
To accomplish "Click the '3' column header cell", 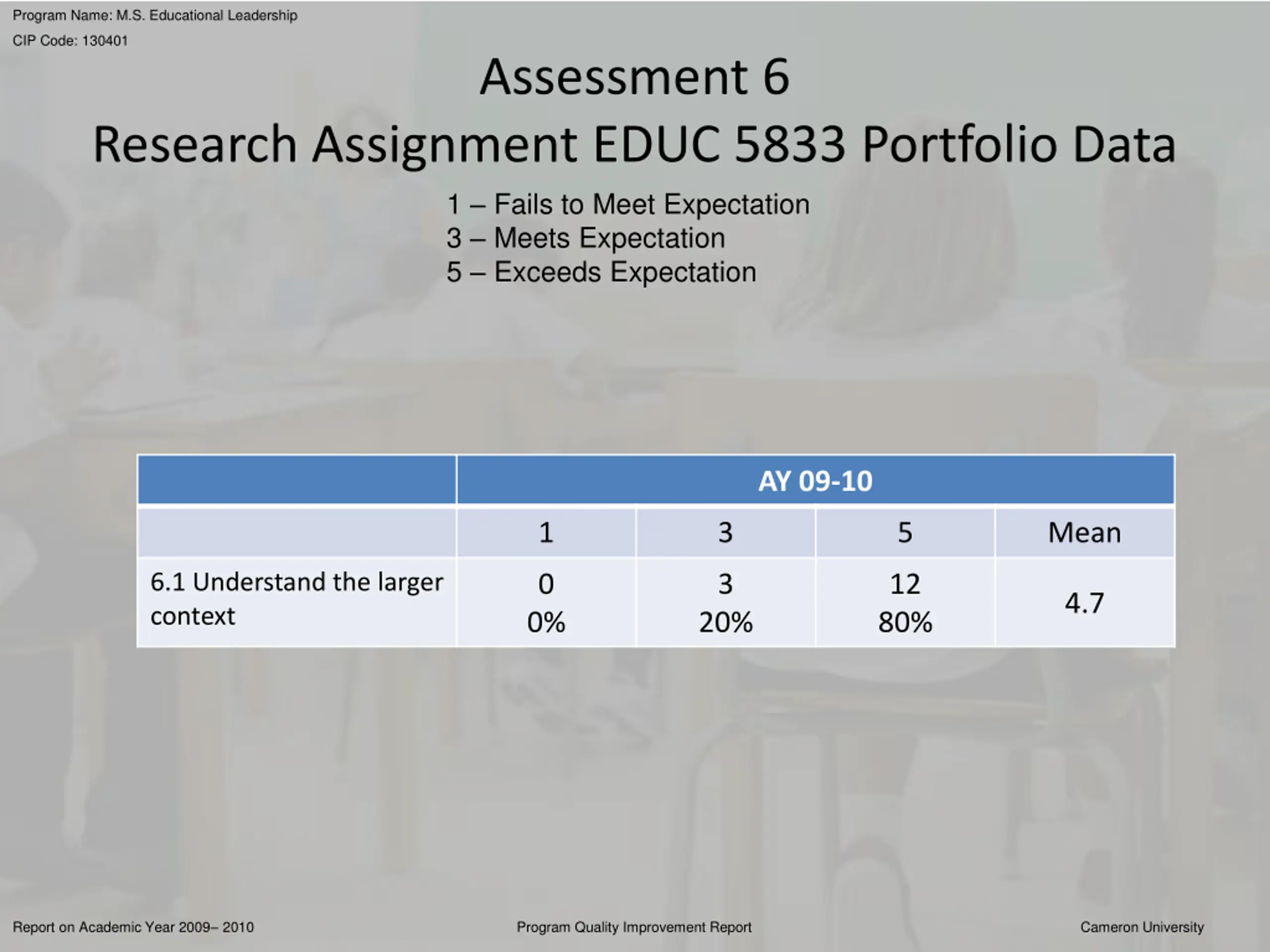I will click(726, 533).
